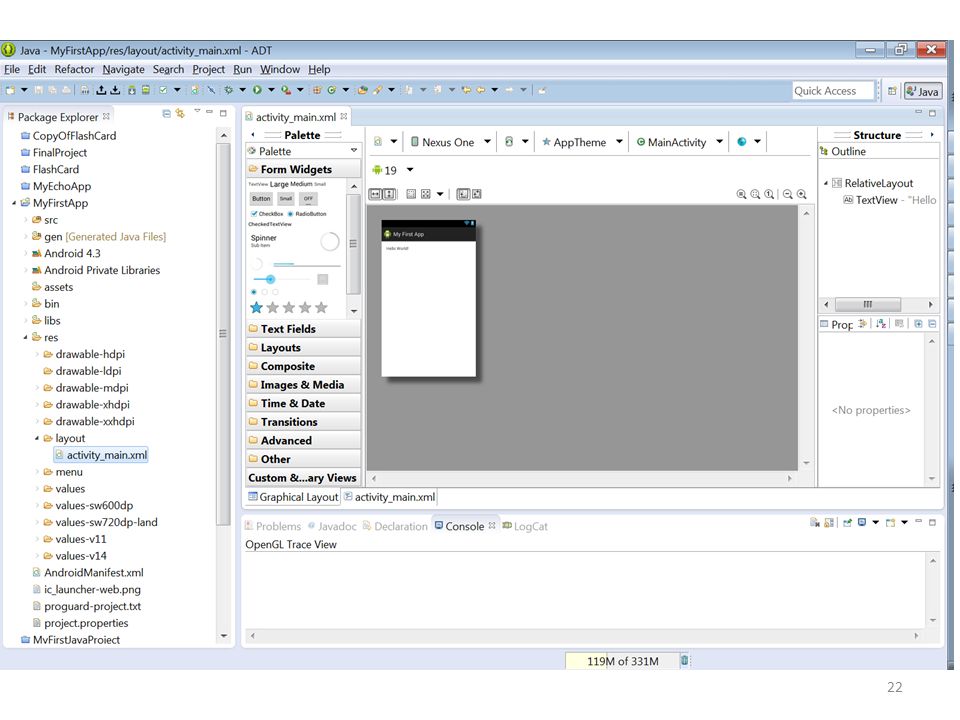Open the Advanced palette category
Viewport: 960px width, 720px height.
(x=304, y=440)
